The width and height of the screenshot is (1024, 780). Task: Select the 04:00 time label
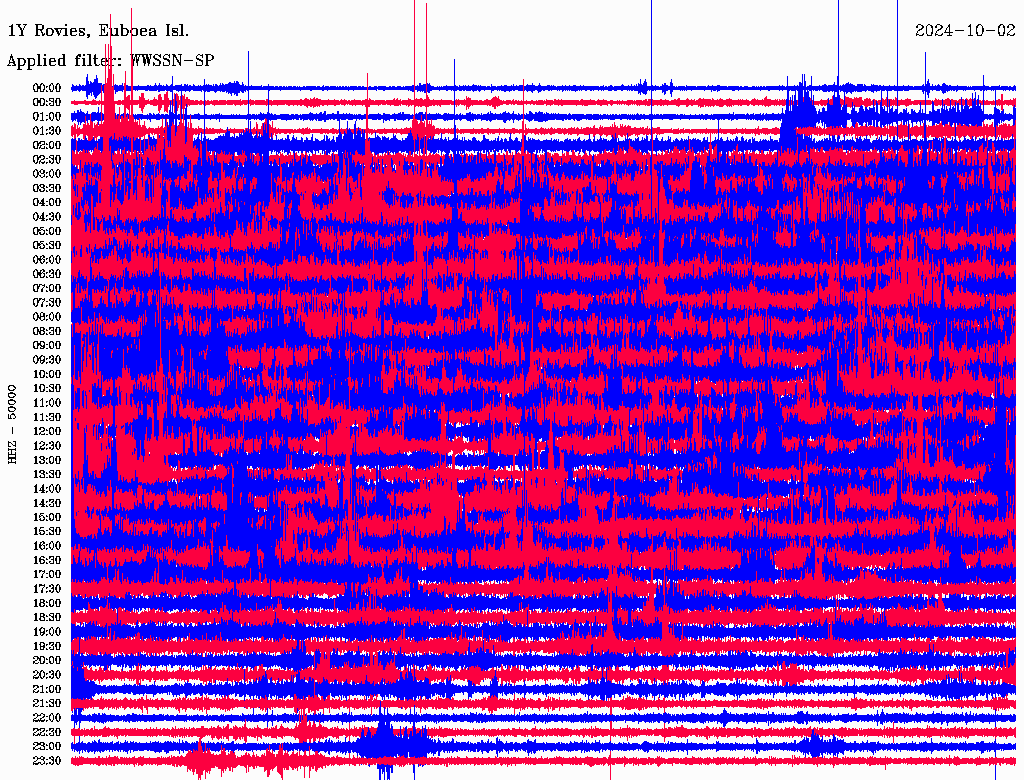point(47,203)
